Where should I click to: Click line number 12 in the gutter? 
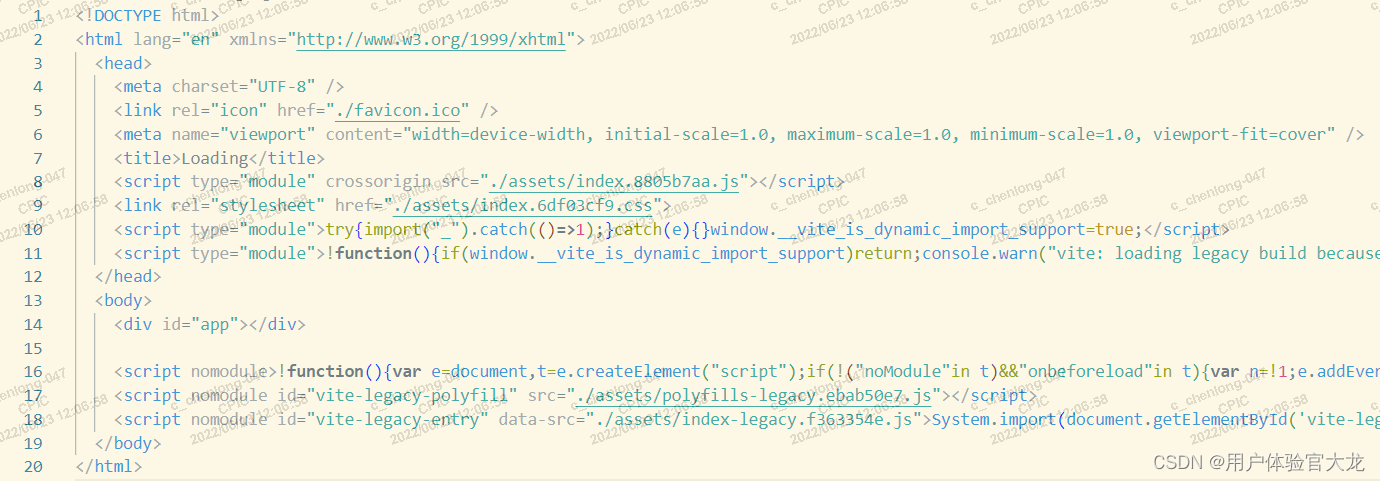point(34,277)
